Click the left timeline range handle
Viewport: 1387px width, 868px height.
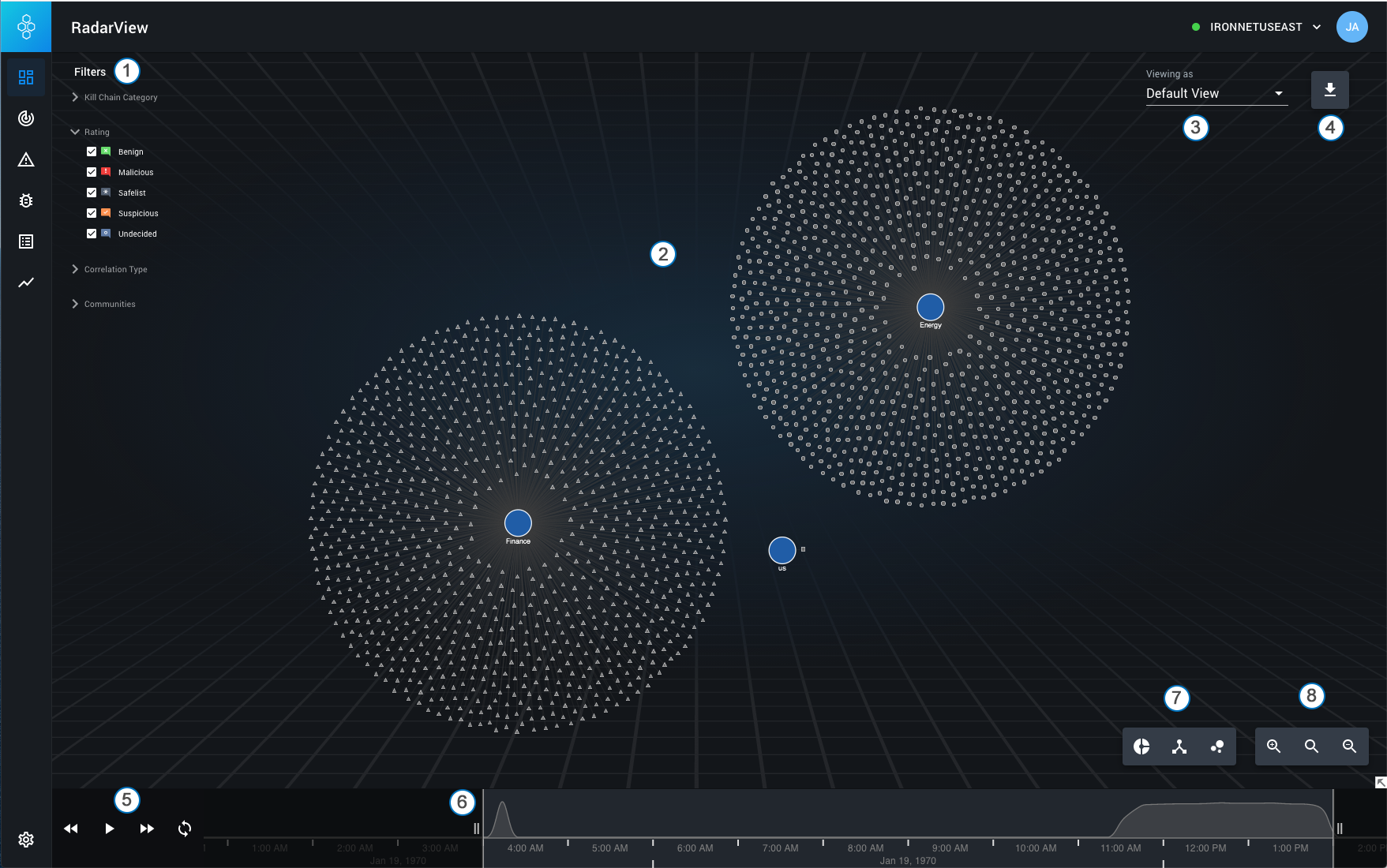click(x=477, y=829)
